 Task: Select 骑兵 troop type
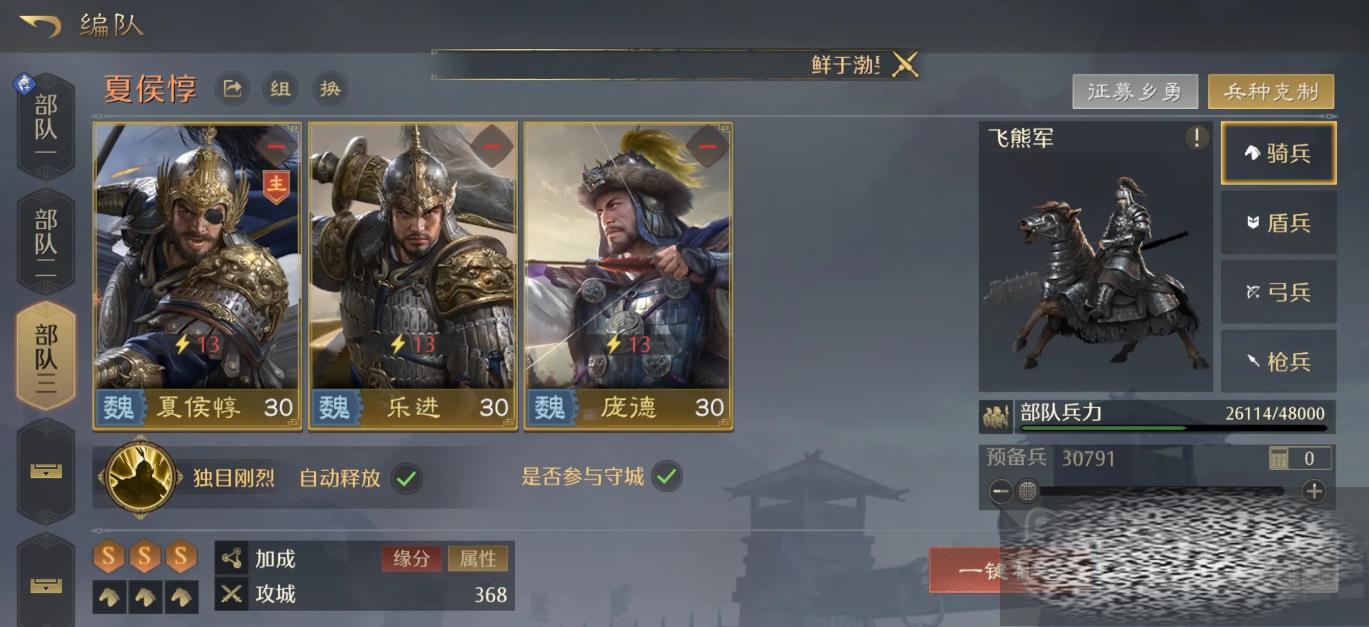[1278, 153]
